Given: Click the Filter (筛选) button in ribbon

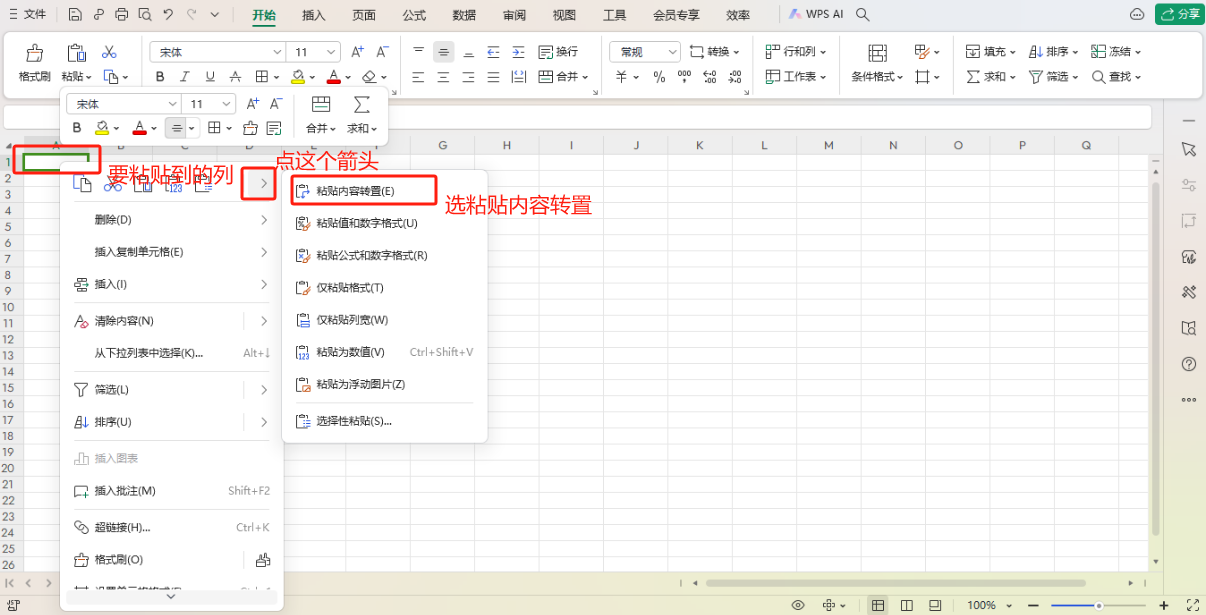Looking at the screenshot, I should pyautogui.click(x=1055, y=77).
